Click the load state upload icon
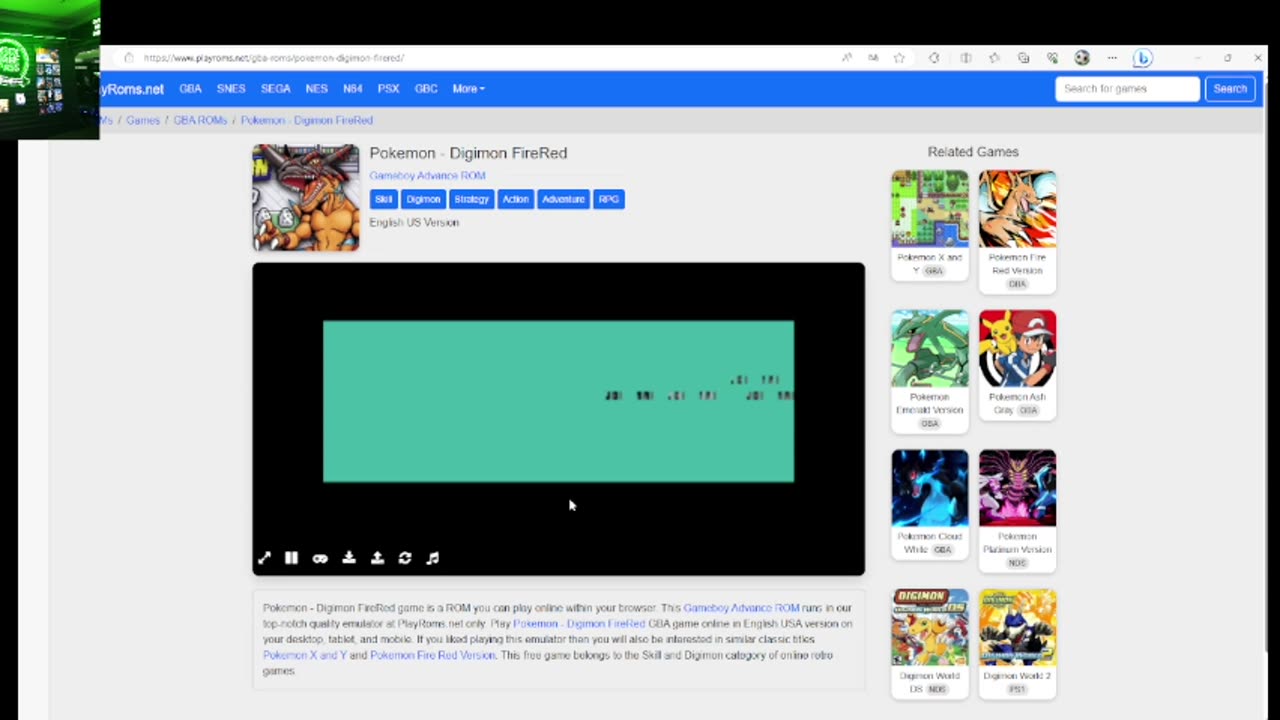This screenshot has height=720, width=1280. point(377,558)
